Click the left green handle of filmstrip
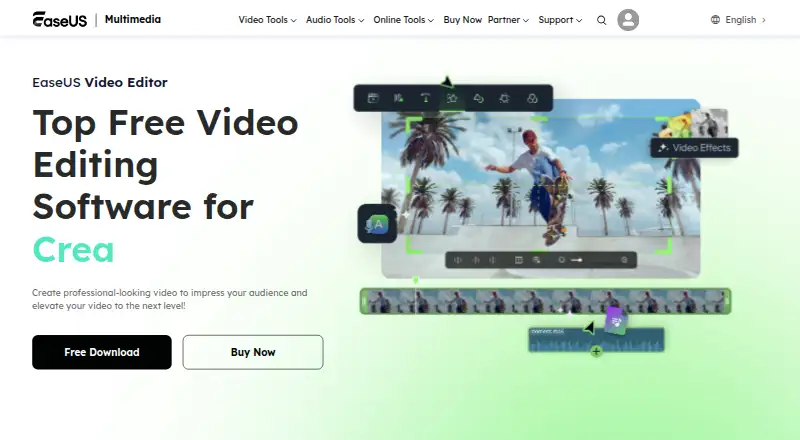Image resolution: width=800 pixels, height=440 pixels. pyautogui.click(x=363, y=301)
